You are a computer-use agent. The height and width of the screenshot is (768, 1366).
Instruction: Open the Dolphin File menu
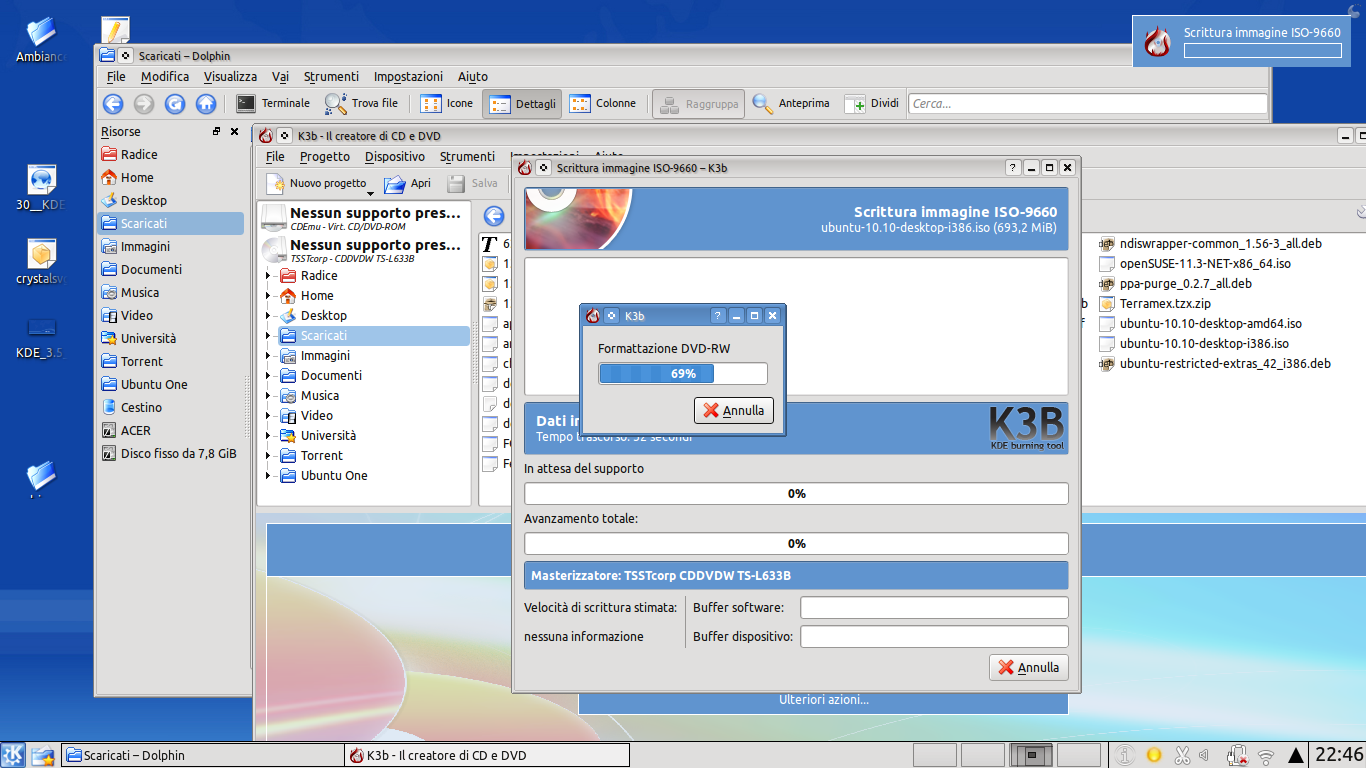[x=116, y=76]
